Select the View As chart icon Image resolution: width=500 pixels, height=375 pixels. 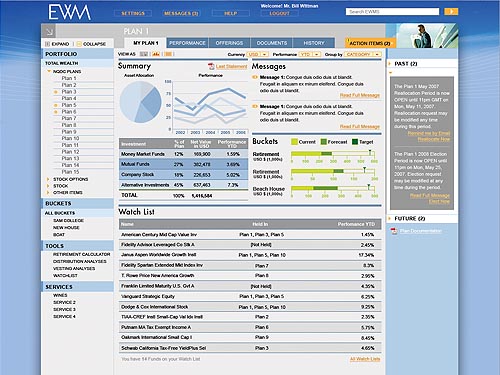click(156, 54)
